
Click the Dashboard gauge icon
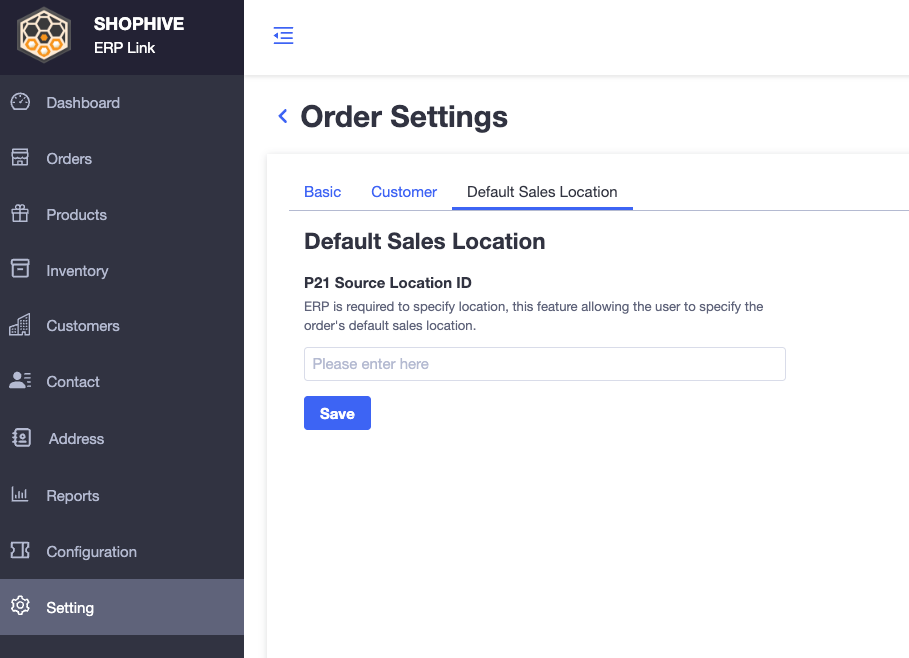pos(20,102)
